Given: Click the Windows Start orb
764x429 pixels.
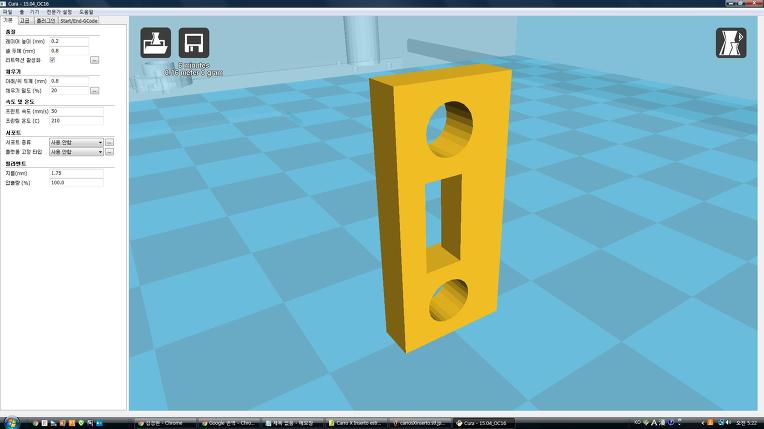Looking at the screenshot, I should tap(11, 422).
